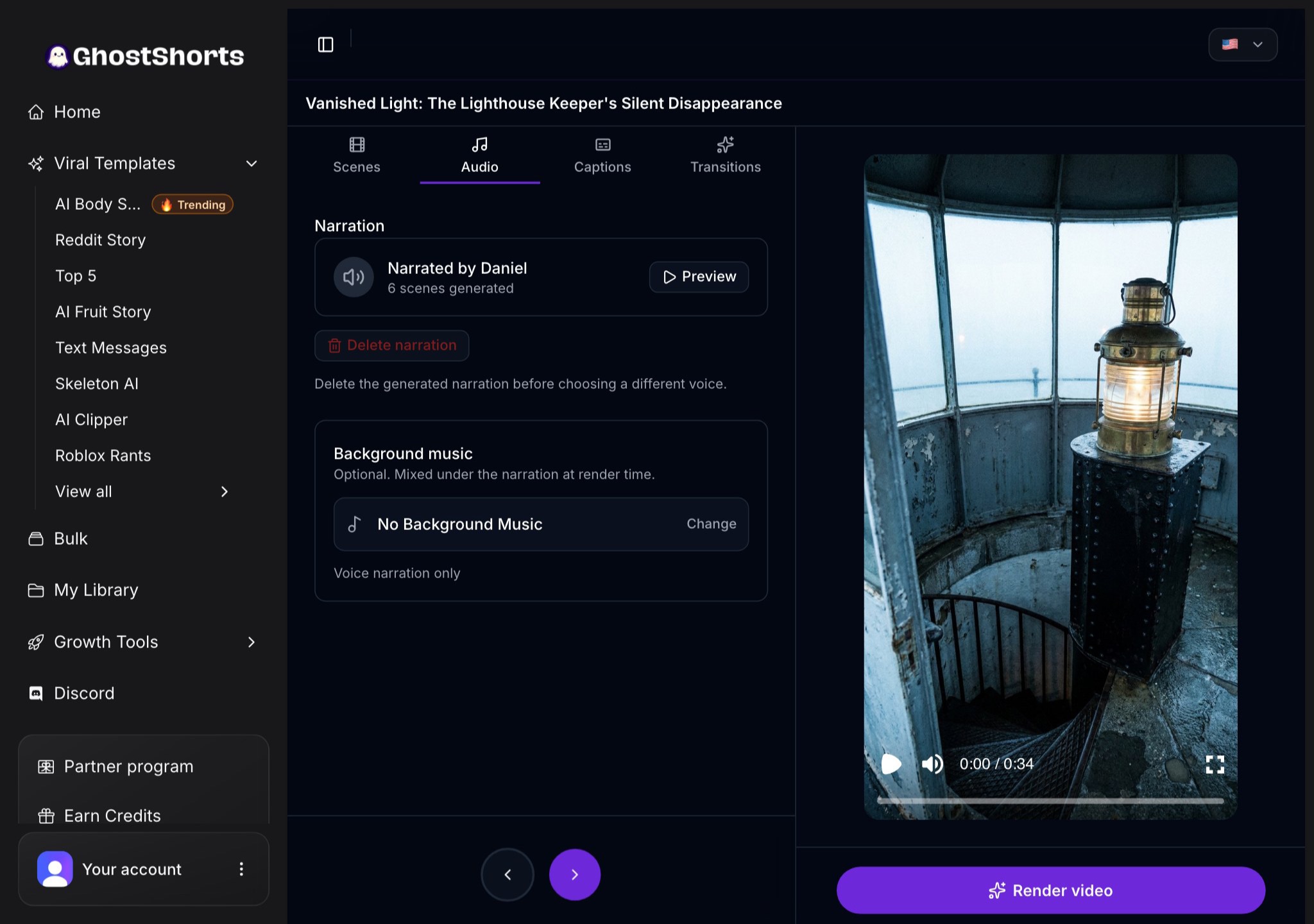This screenshot has width=1314, height=924.
Task: Click the music note icon beside No Background Music
Action: [355, 524]
